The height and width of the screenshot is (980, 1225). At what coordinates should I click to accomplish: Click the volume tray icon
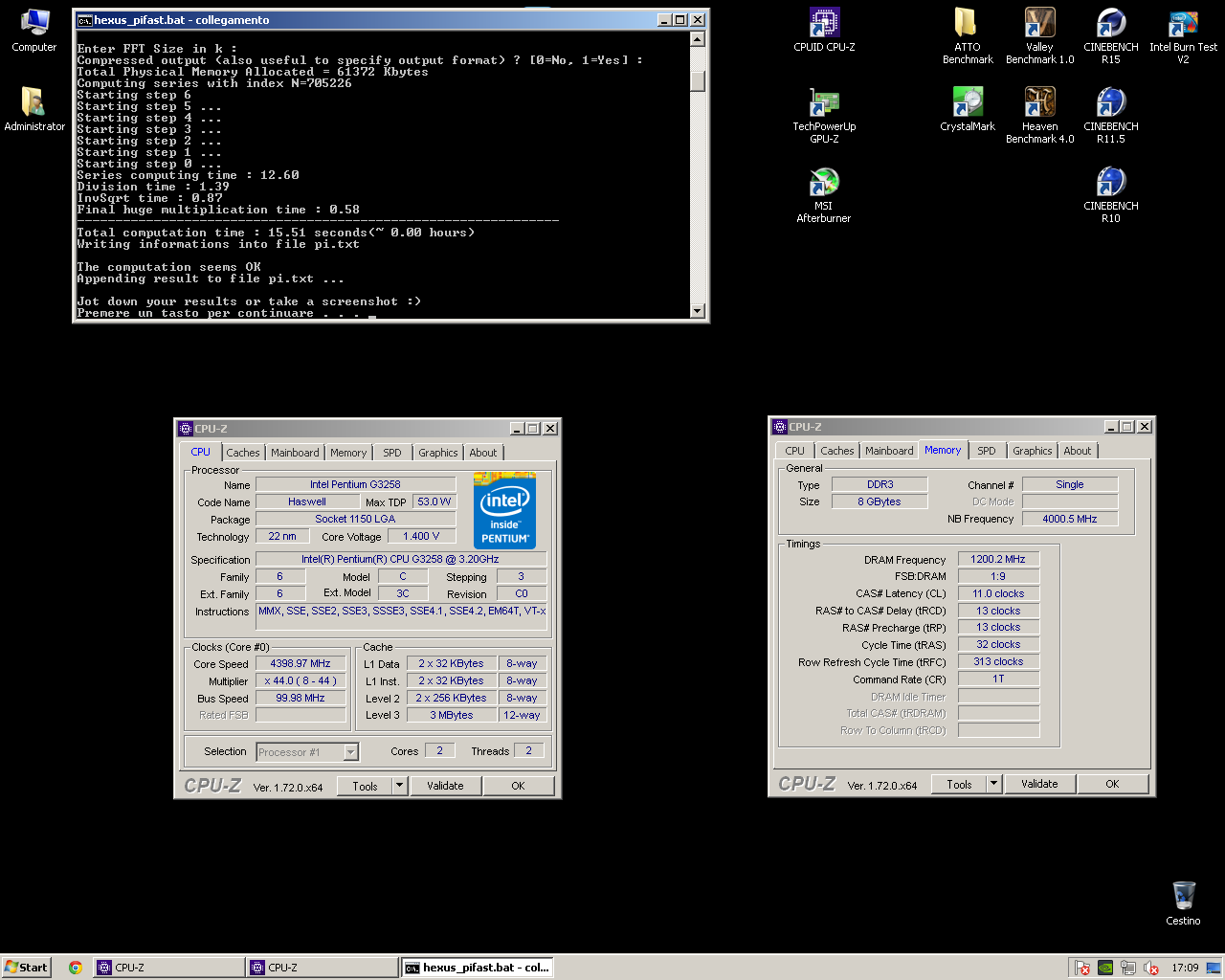pos(1151,968)
